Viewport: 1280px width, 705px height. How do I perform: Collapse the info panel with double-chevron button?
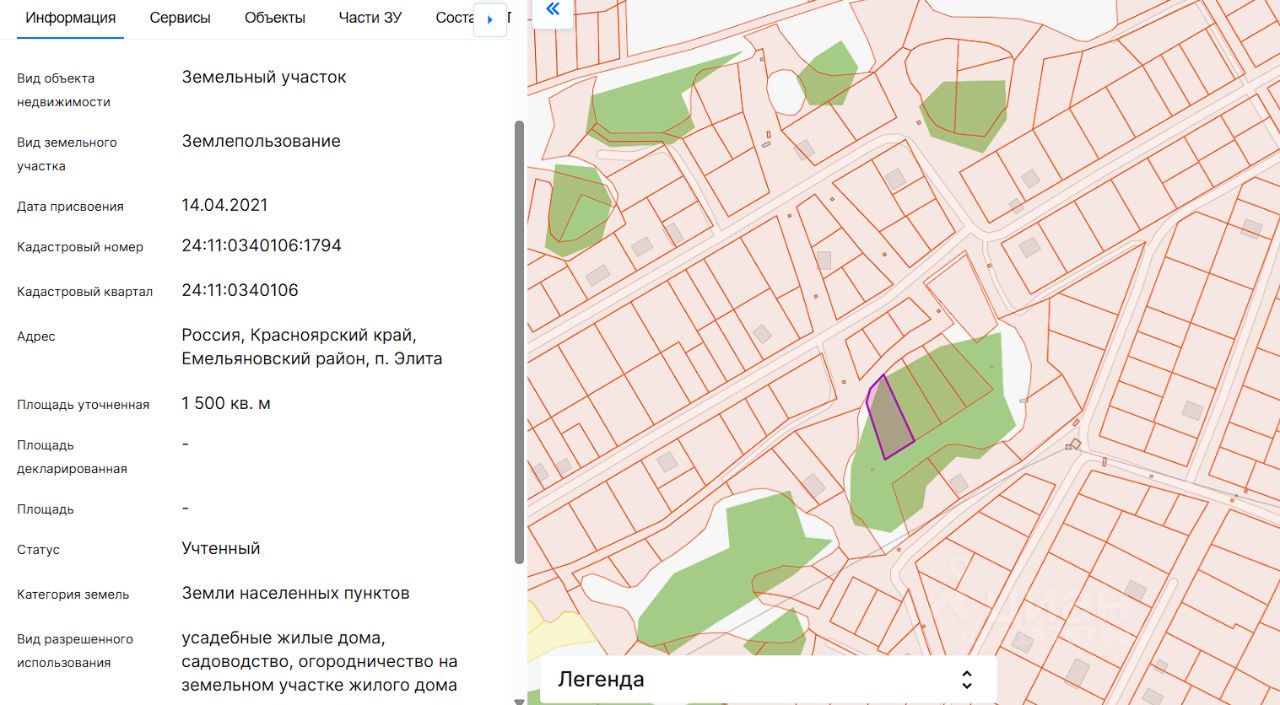tap(552, 10)
